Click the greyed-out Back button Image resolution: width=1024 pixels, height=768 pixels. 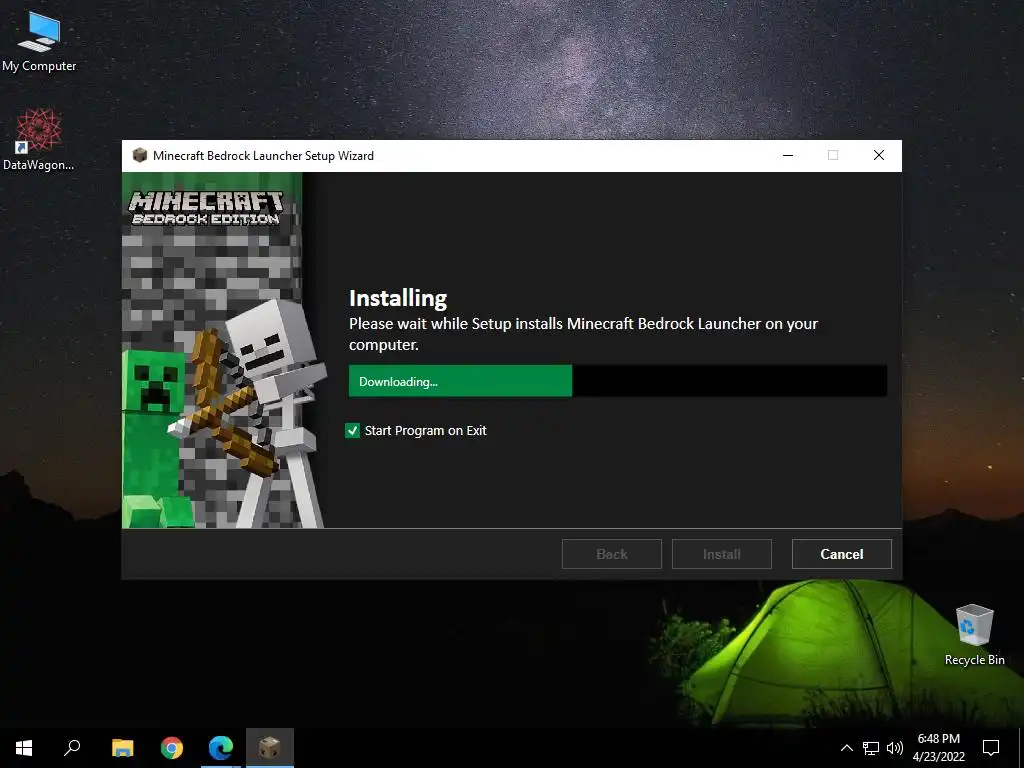(x=611, y=554)
